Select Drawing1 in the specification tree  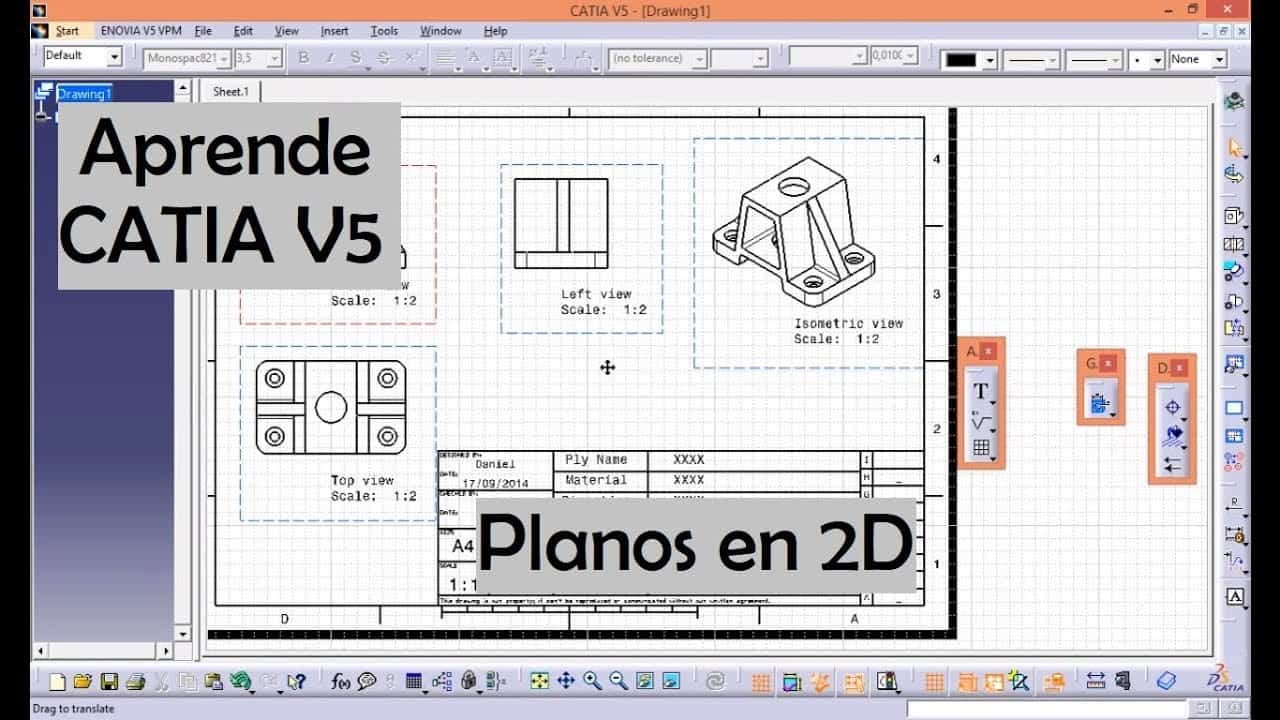84,94
